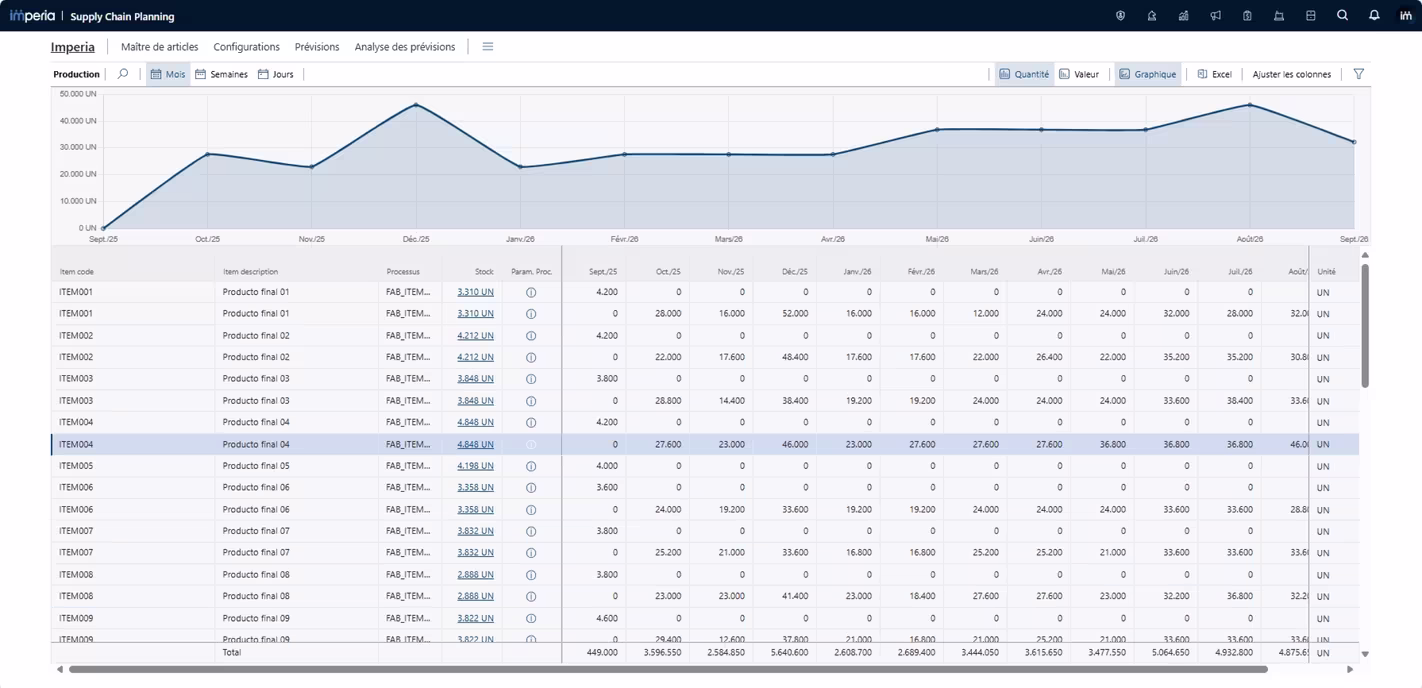Open the Configurations menu

tap(246, 47)
